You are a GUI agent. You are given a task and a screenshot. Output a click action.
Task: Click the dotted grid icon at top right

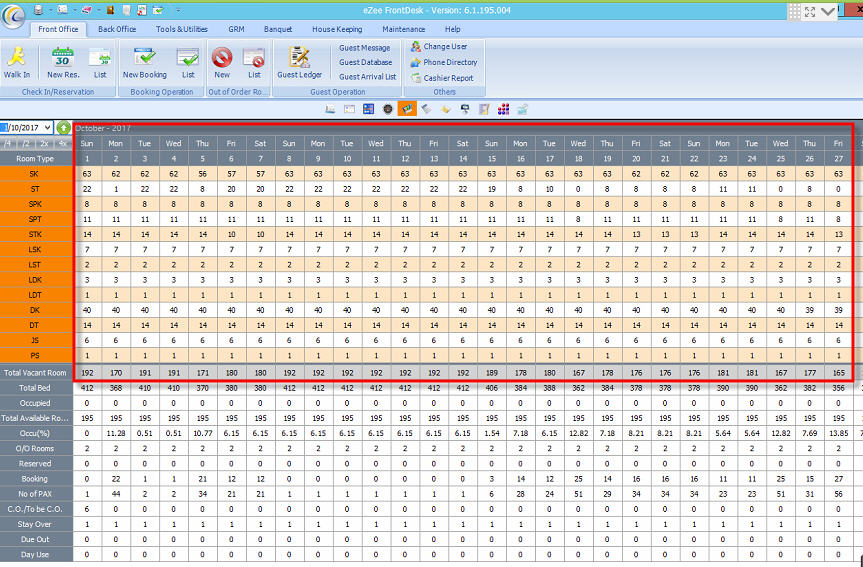794,12
